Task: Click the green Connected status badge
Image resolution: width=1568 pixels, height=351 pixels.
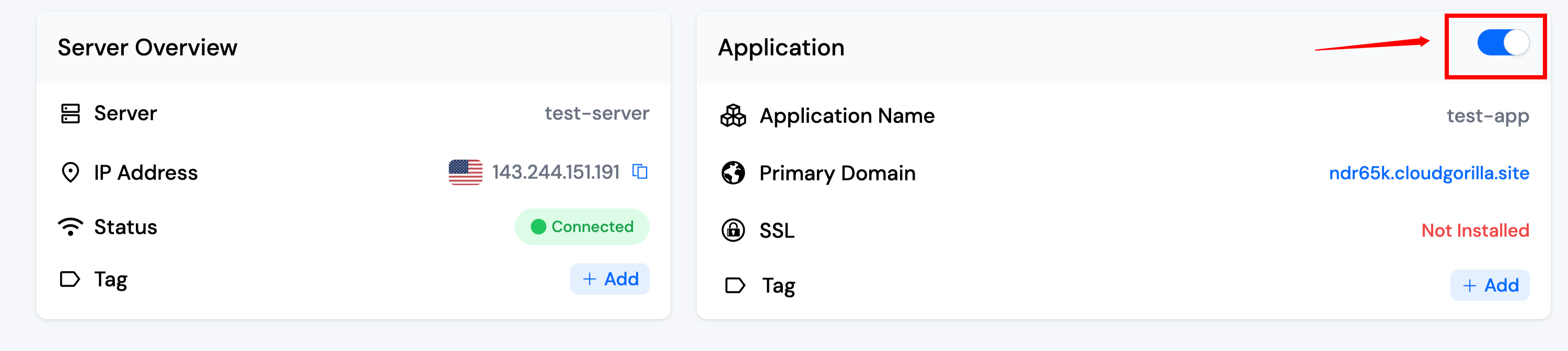Action: coord(582,227)
